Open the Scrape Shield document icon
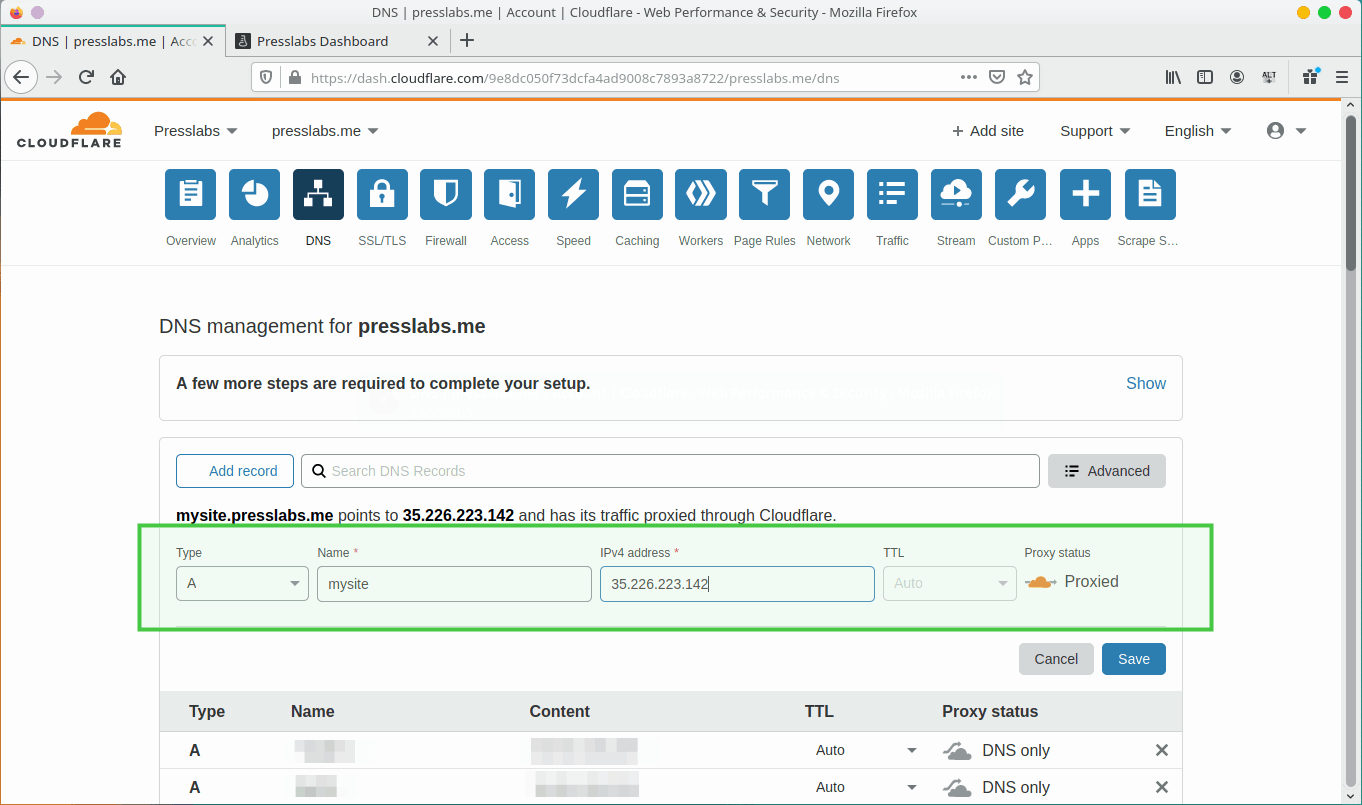Image resolution: width=1362 pixels, height=805 pixels. (x=1150, y=194)
